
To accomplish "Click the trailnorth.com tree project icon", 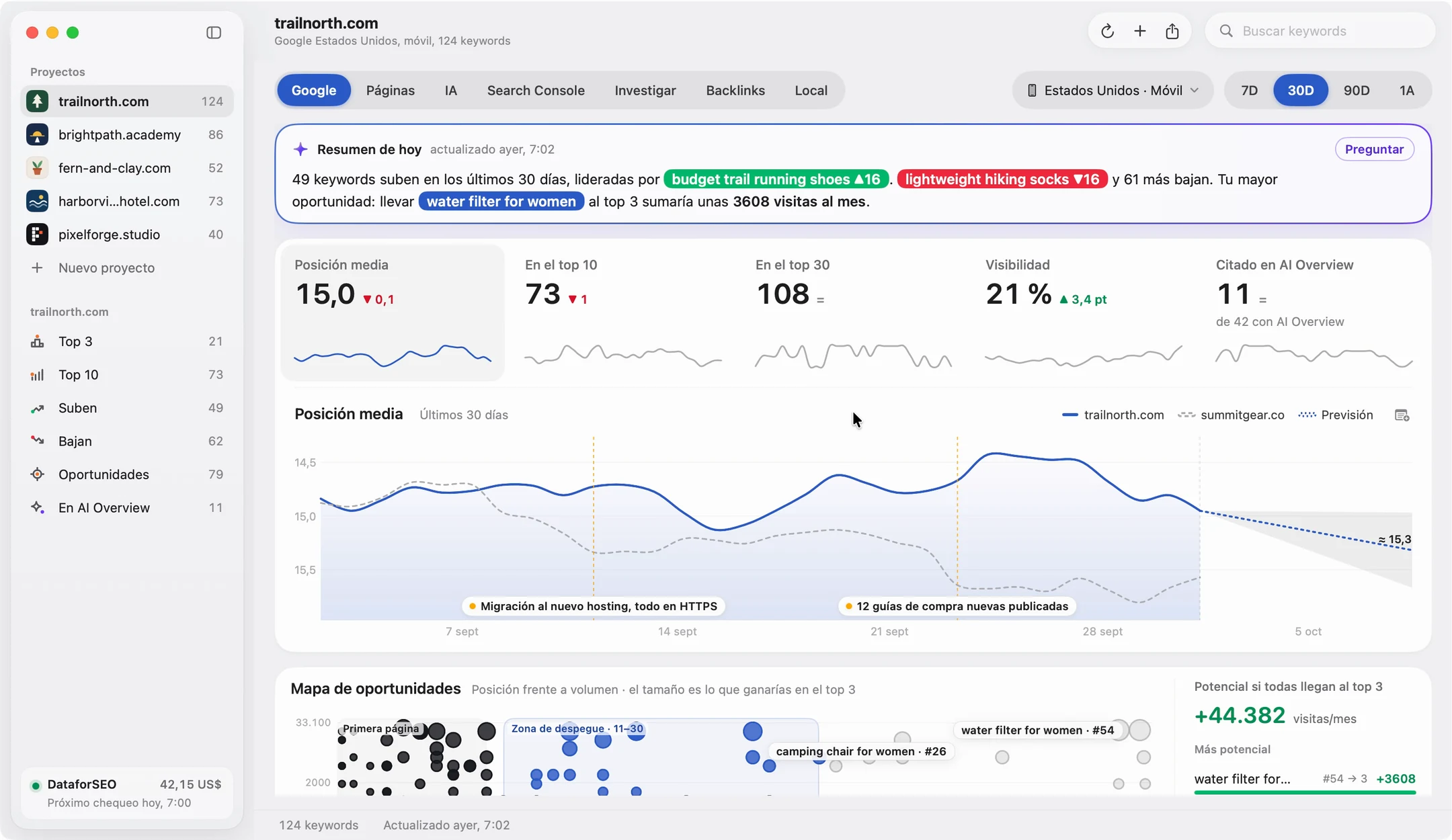I will (x=37, y=101).
